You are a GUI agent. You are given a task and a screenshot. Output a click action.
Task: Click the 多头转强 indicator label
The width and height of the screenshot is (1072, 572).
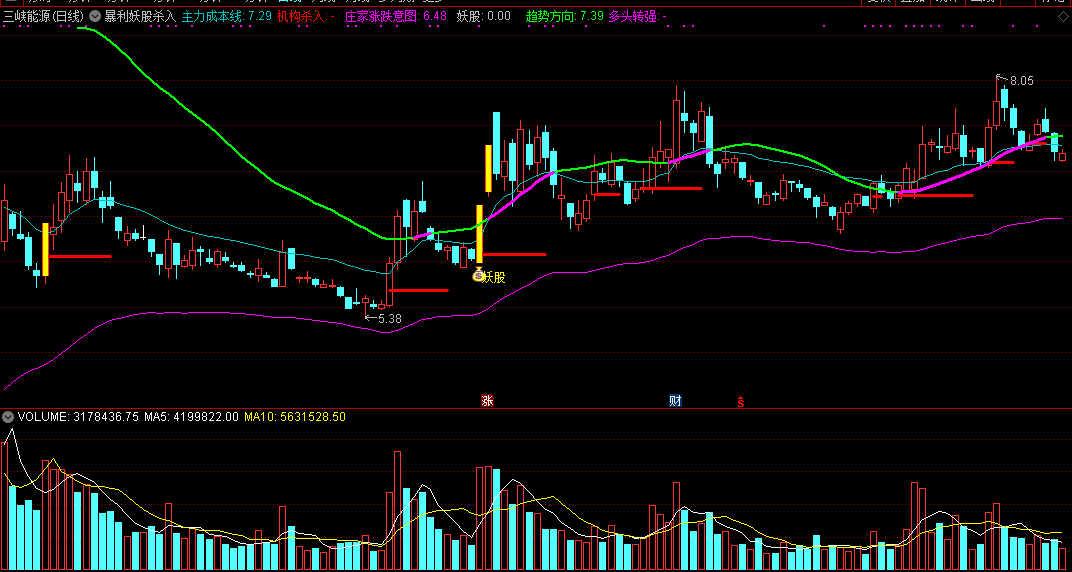coord(638,16)
